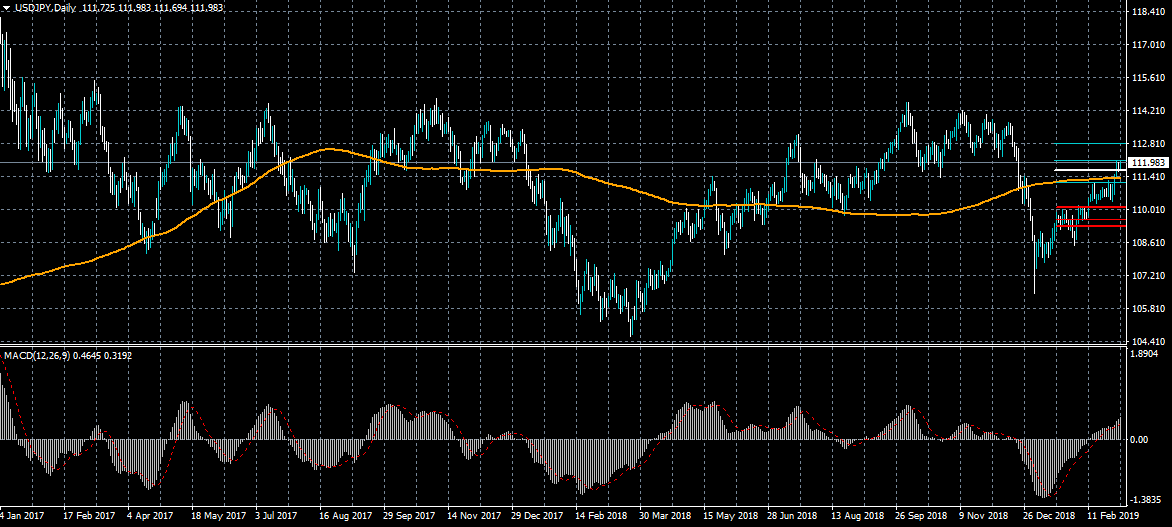Click the MACD 1.8904 scale label

click(x=1144, y=353)
